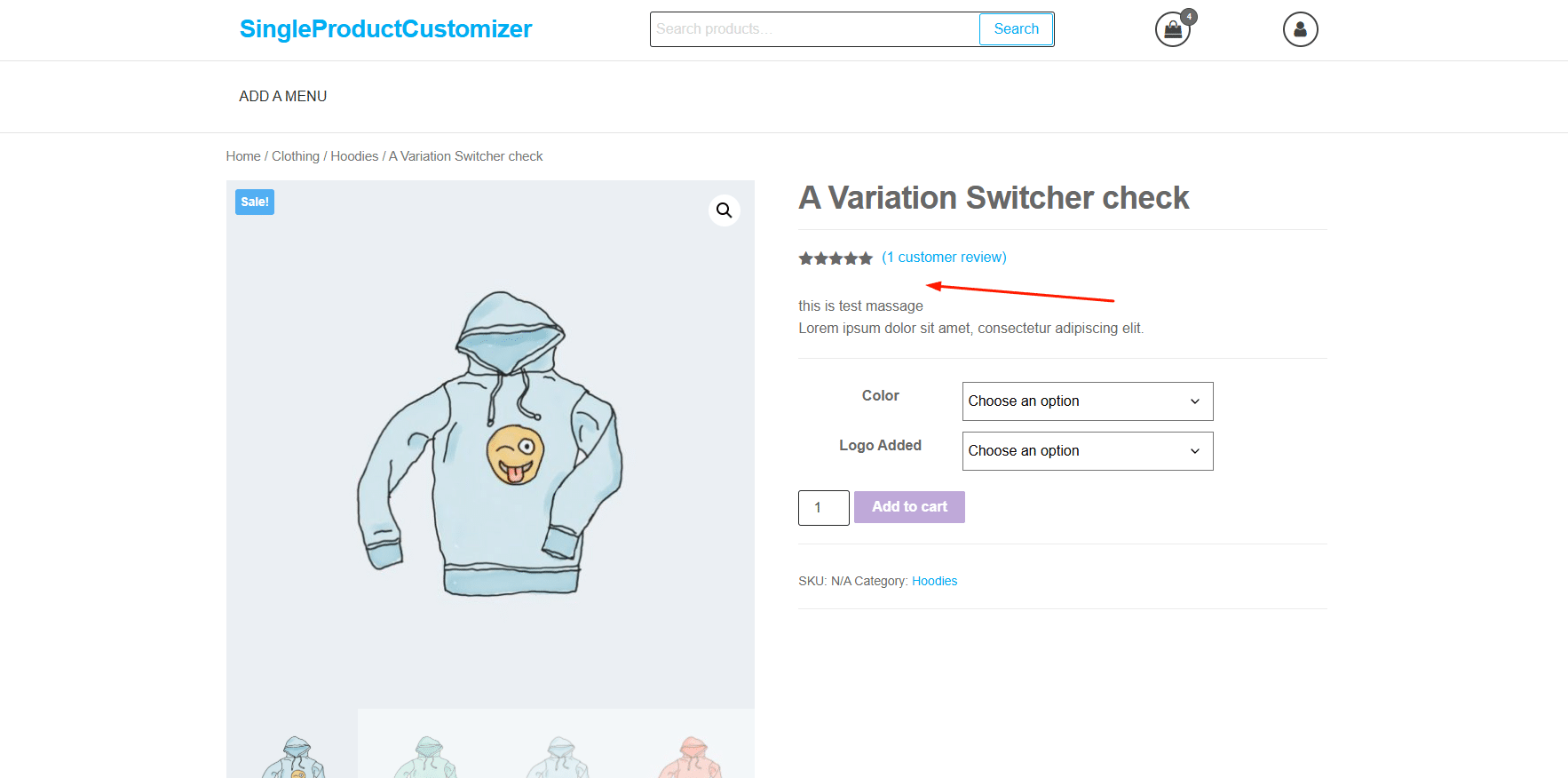Image resolution: width=1568 pixels, height=778 pixels.
Task: Open the Clothing breadcrumb link
Action: point(295,156)
